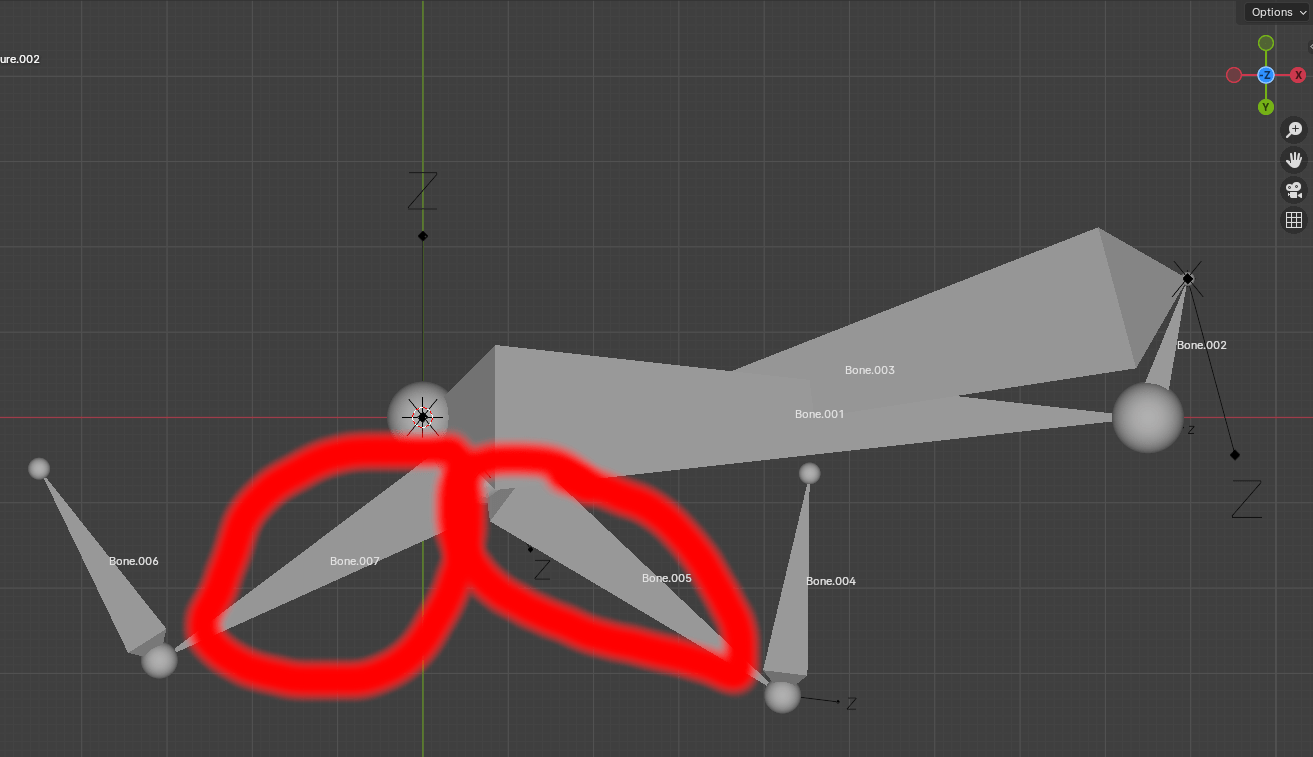
Task: Select the Bone.002 label
Action: pos(1202,344)
